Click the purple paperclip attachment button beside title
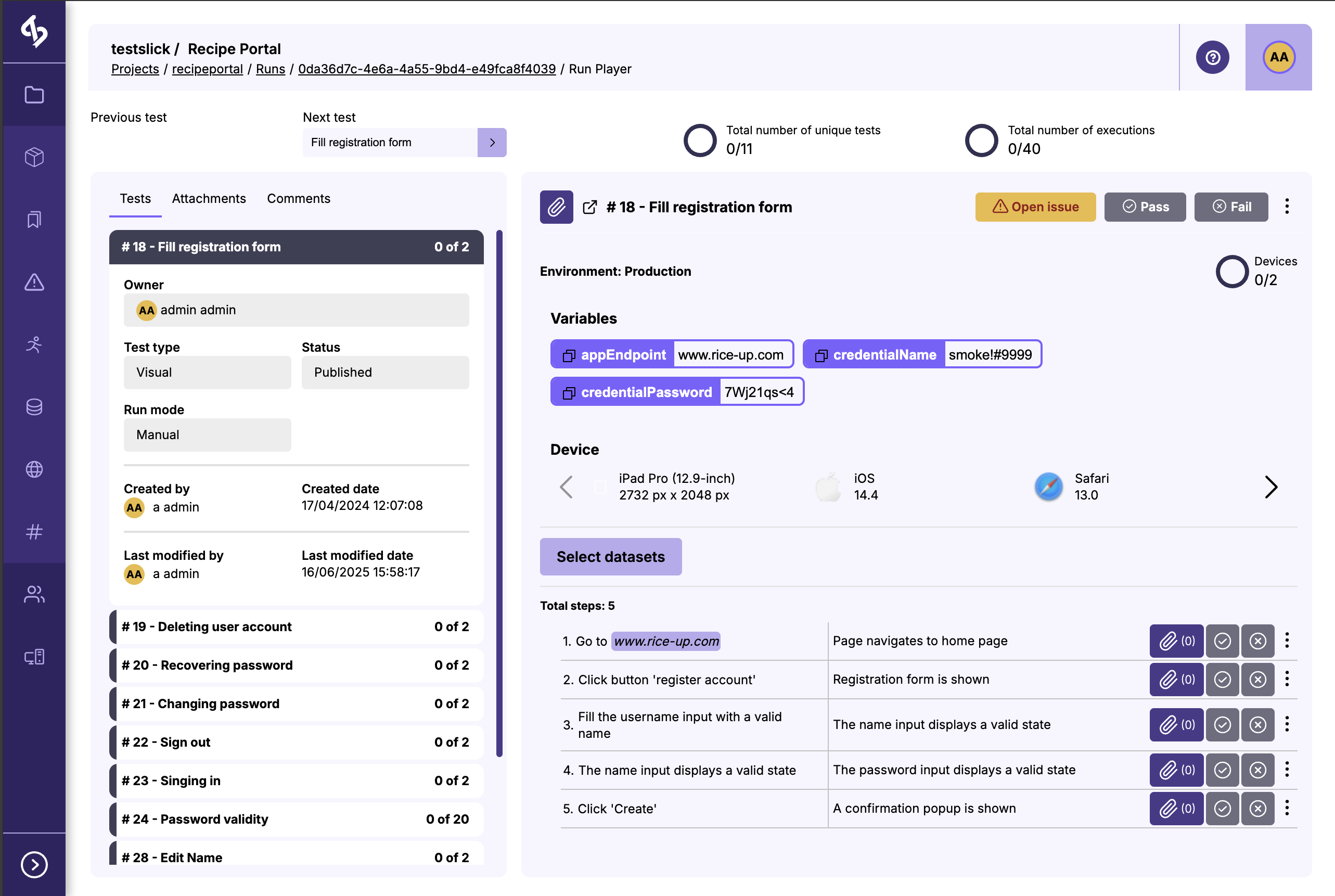Screen dimensions: 1335x896 [x=556, y=207]
